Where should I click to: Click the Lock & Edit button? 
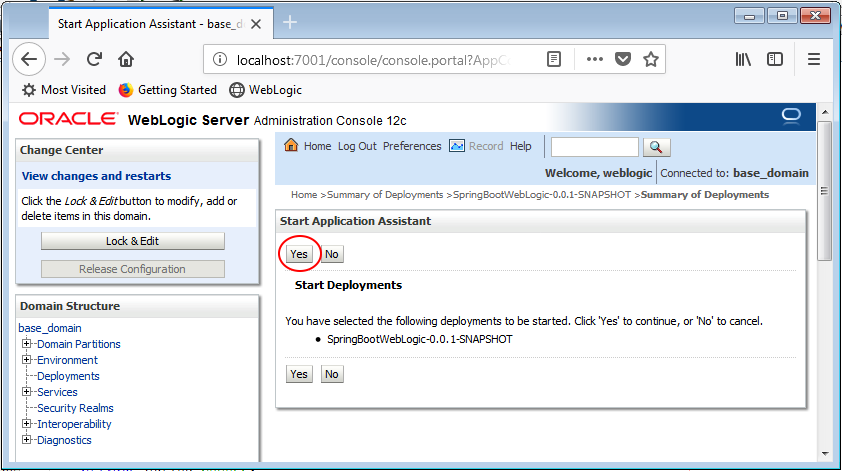click(x=133, y=241)
